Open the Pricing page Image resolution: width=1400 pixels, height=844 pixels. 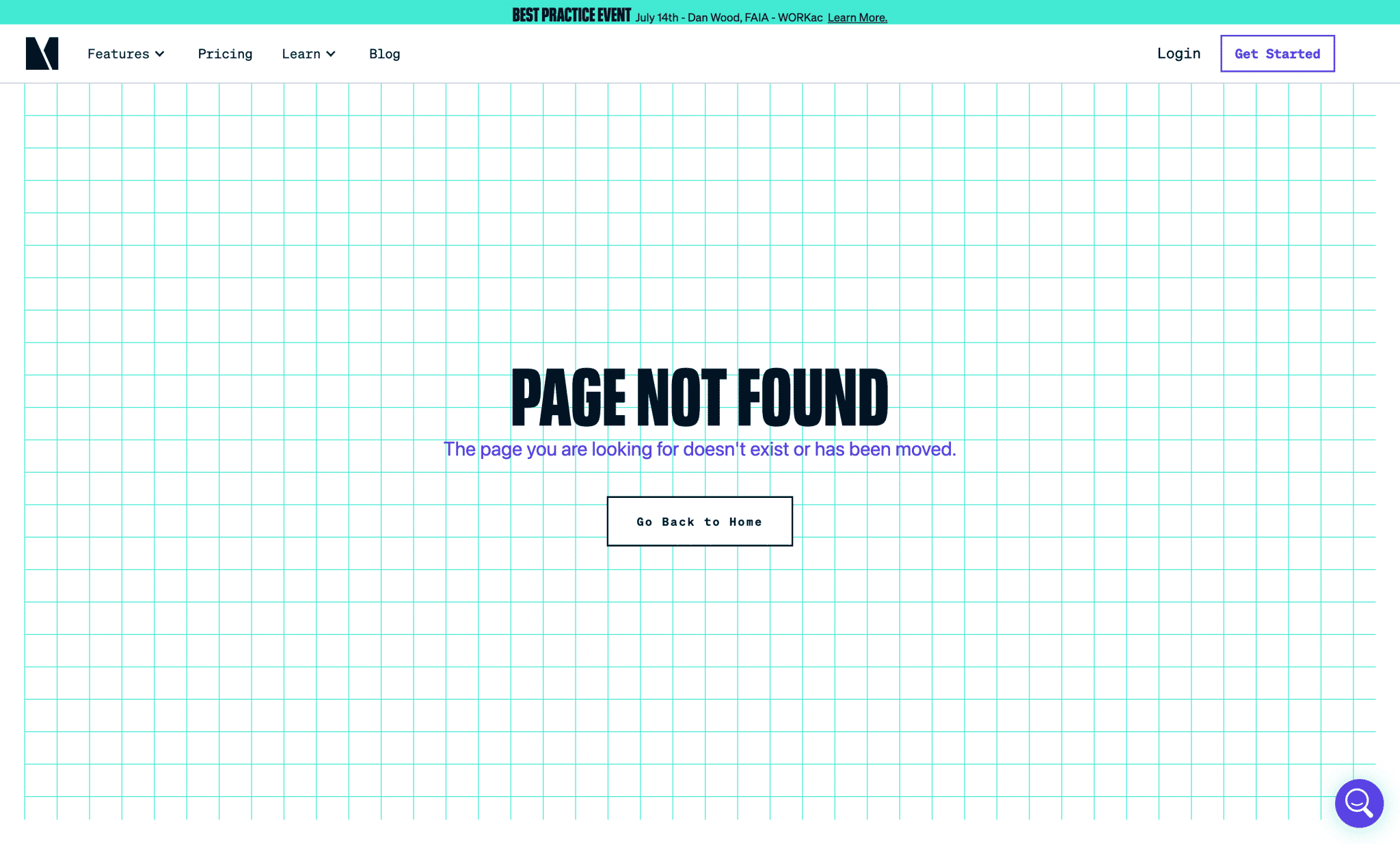tap(225, 54)
